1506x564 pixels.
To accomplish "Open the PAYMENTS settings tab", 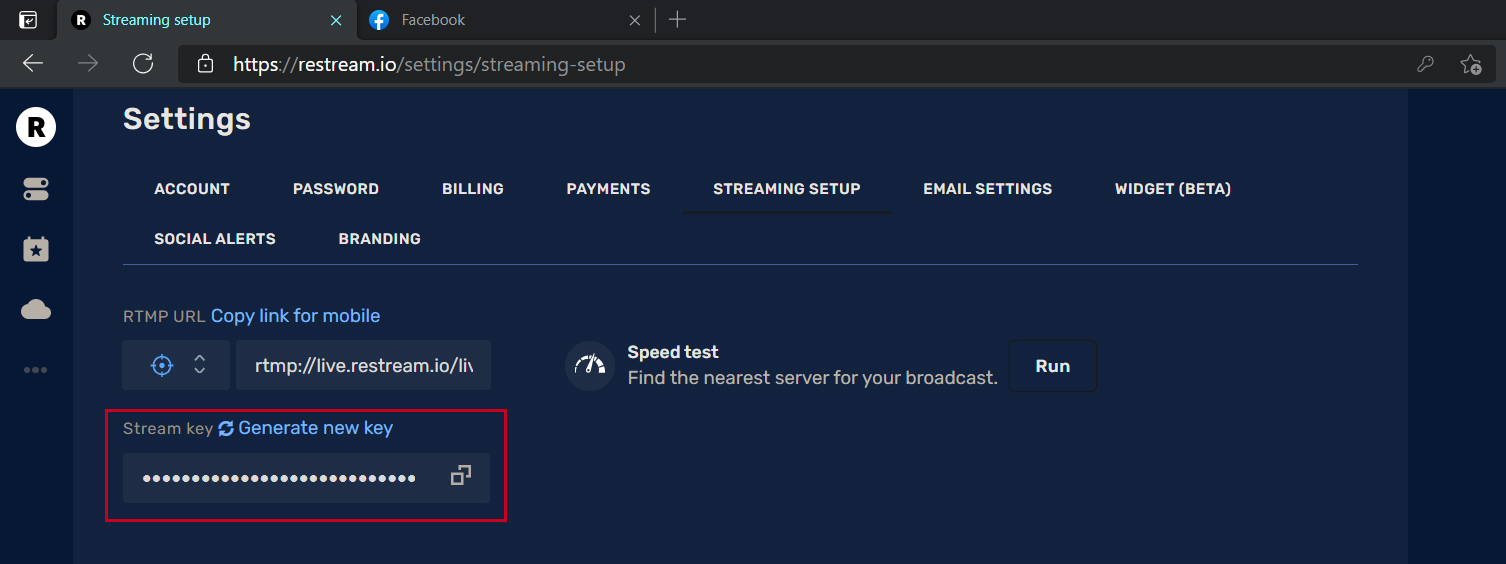I will 608,188.
